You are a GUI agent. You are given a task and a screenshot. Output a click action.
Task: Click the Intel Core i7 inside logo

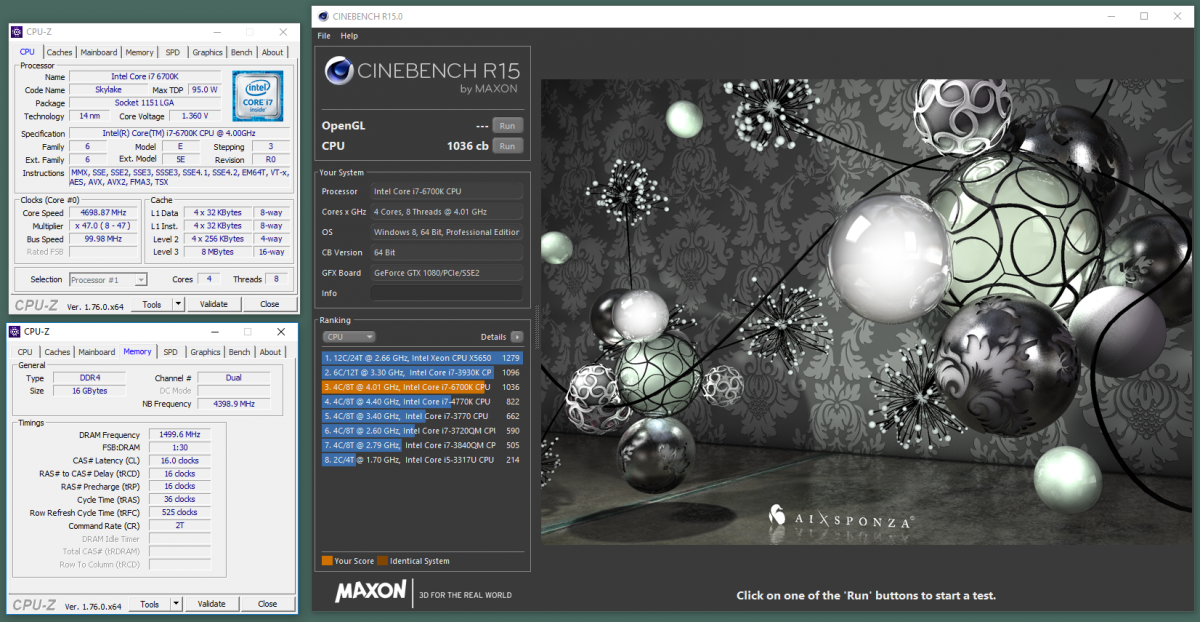coord(258,95)
